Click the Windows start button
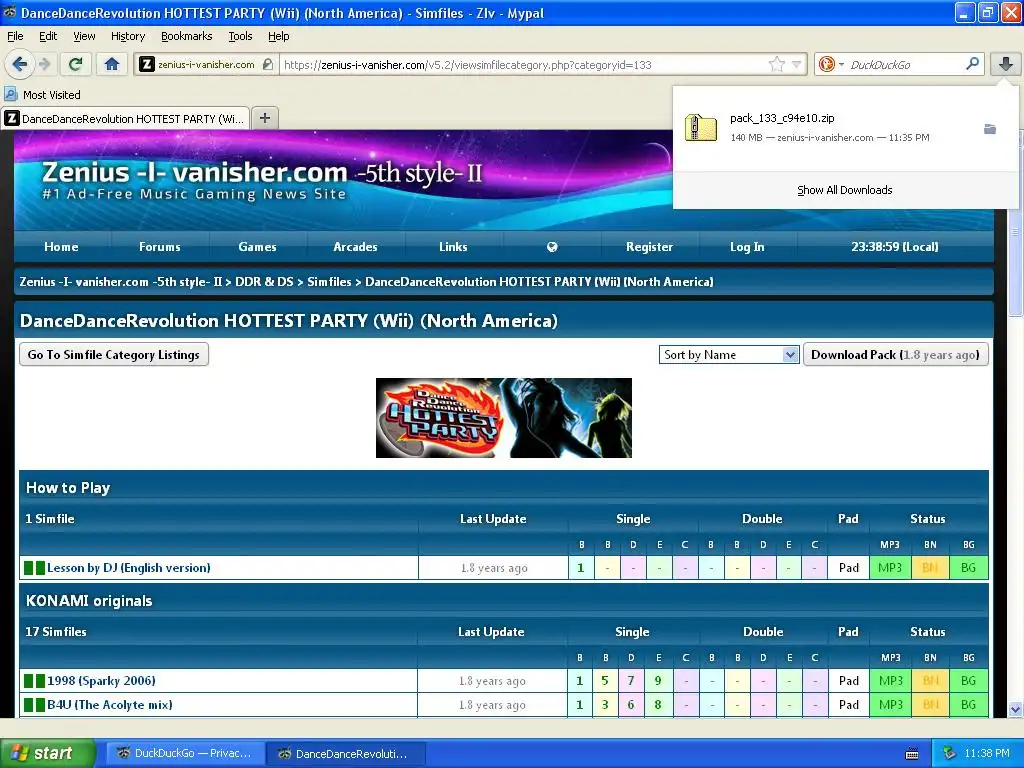1024x768 pixels. click(x=48, y=754)
